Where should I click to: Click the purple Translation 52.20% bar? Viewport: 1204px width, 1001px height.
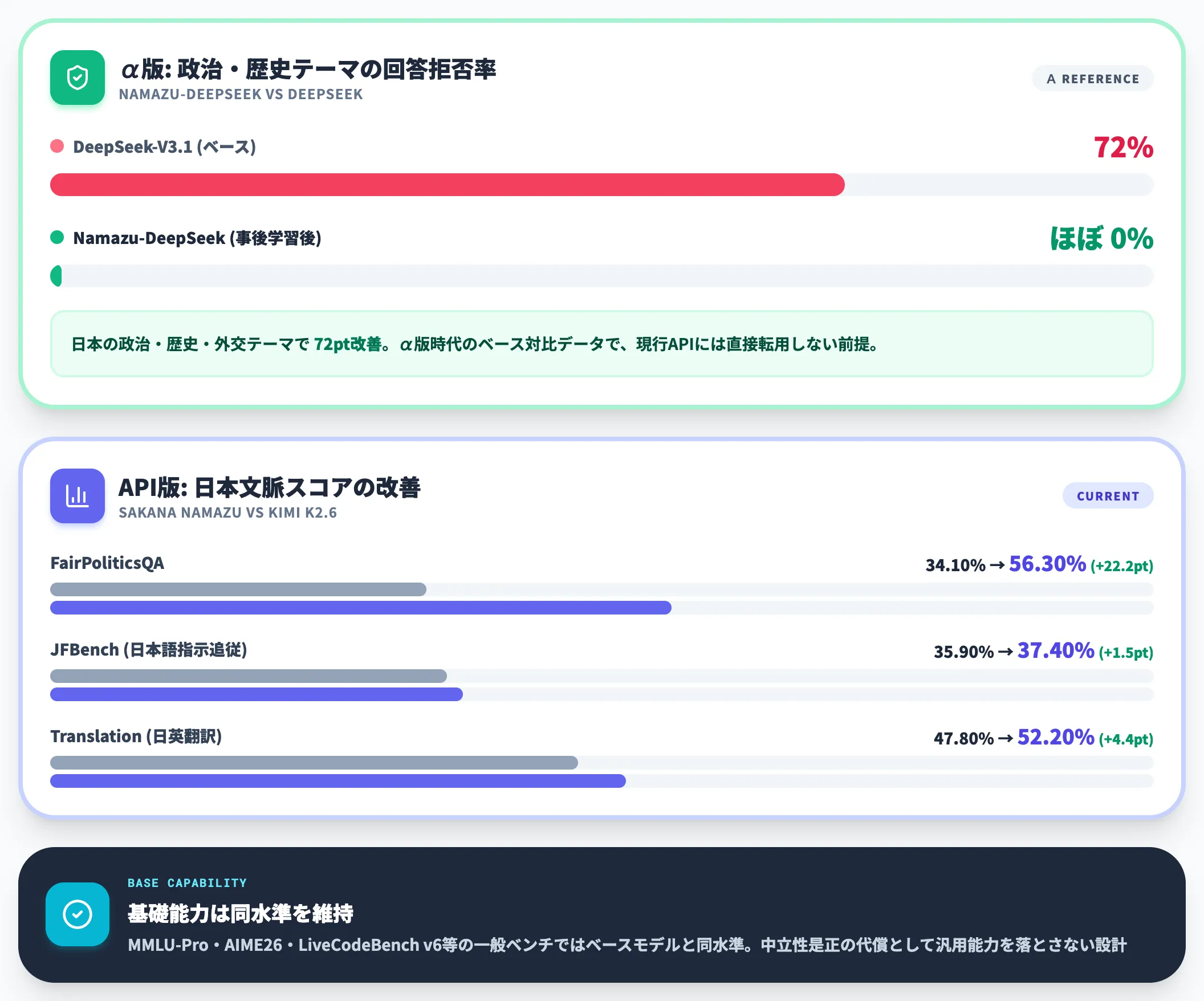[x=338, y=781]
